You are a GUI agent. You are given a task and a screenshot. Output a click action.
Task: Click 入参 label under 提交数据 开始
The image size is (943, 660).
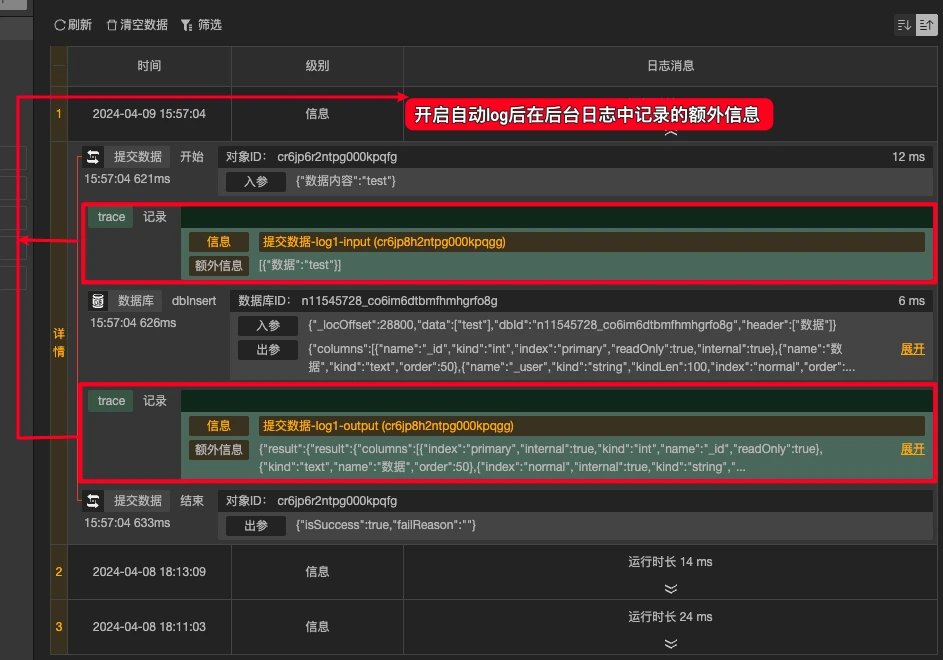point(256,181)
